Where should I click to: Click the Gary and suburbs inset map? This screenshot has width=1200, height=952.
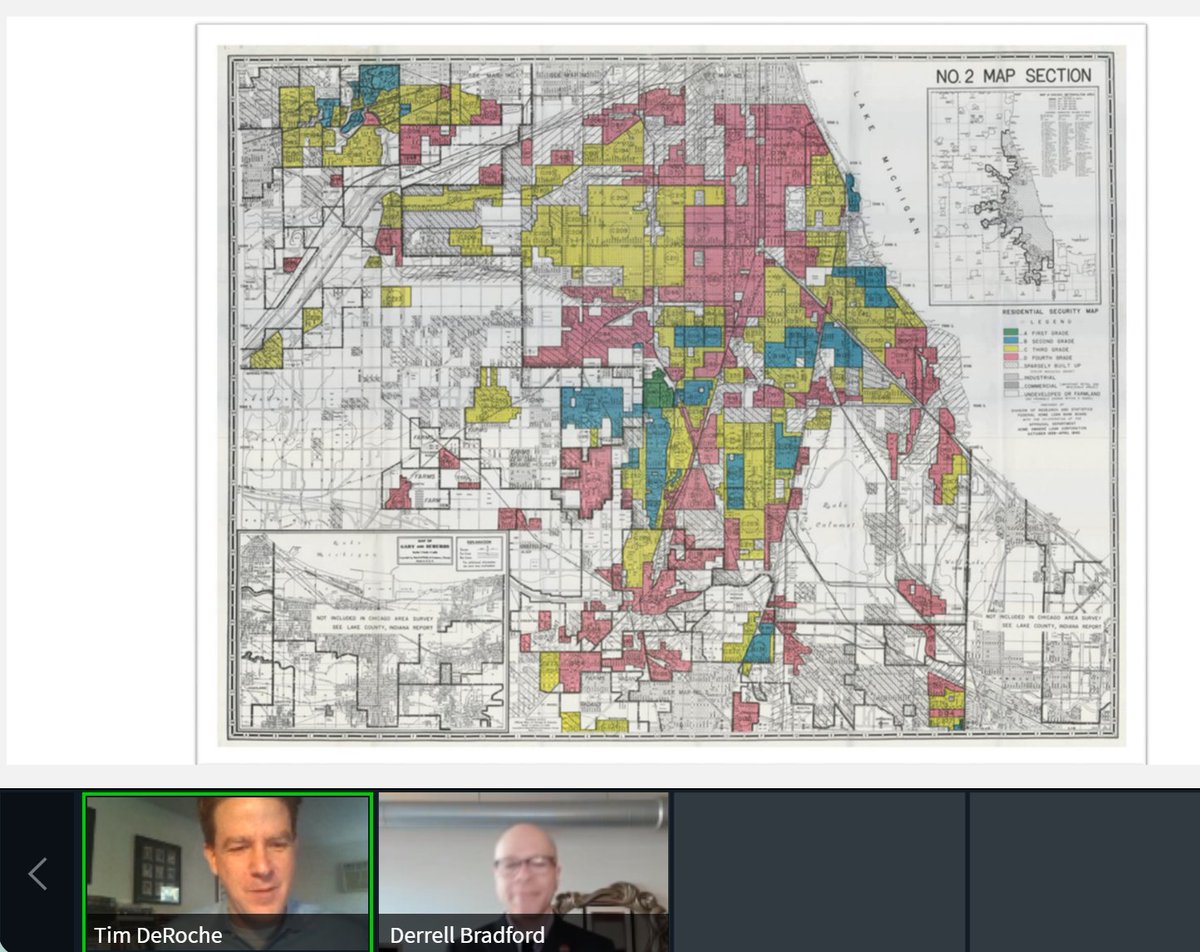(x=373, y=630)
